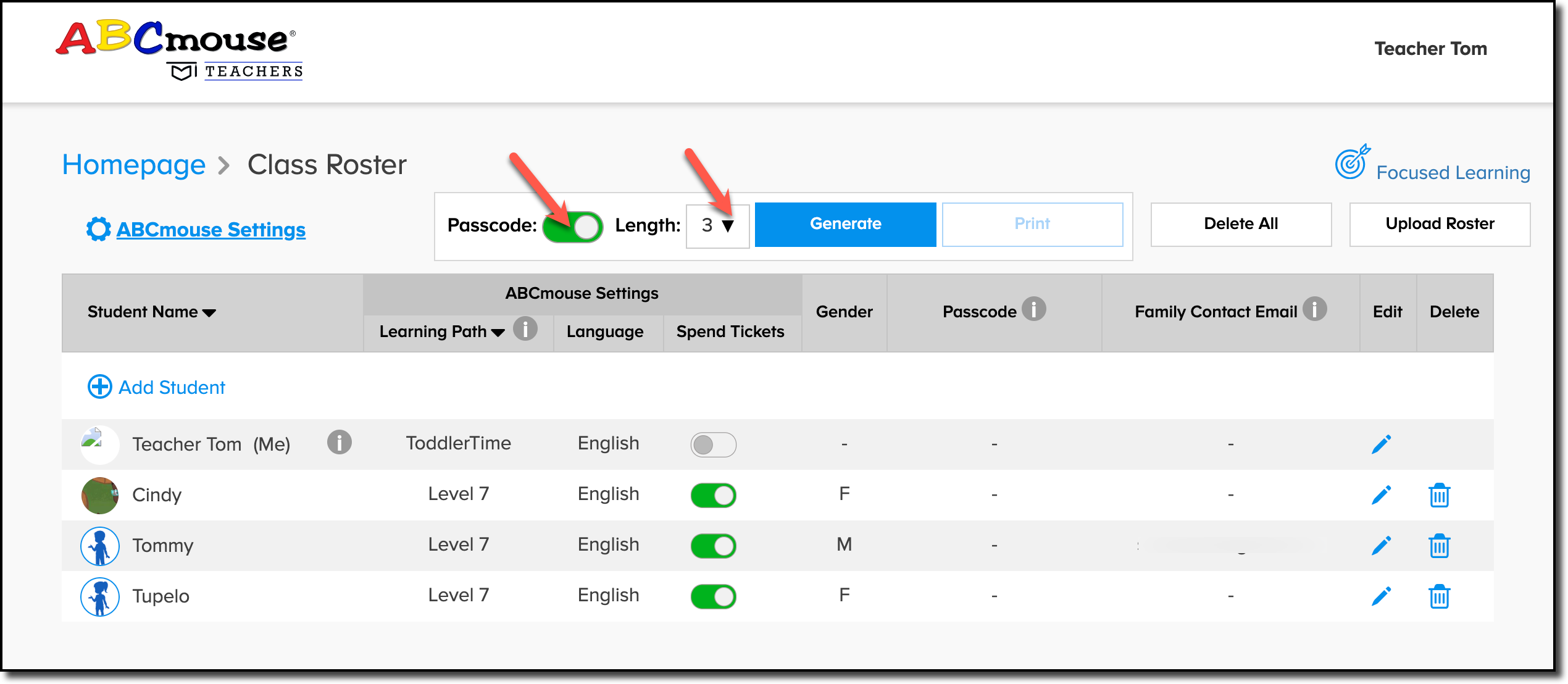The width and height of the screenshot is (1568, 684).
Task: Click the plus icon to Add Student
Action: [x=100, y=386]
